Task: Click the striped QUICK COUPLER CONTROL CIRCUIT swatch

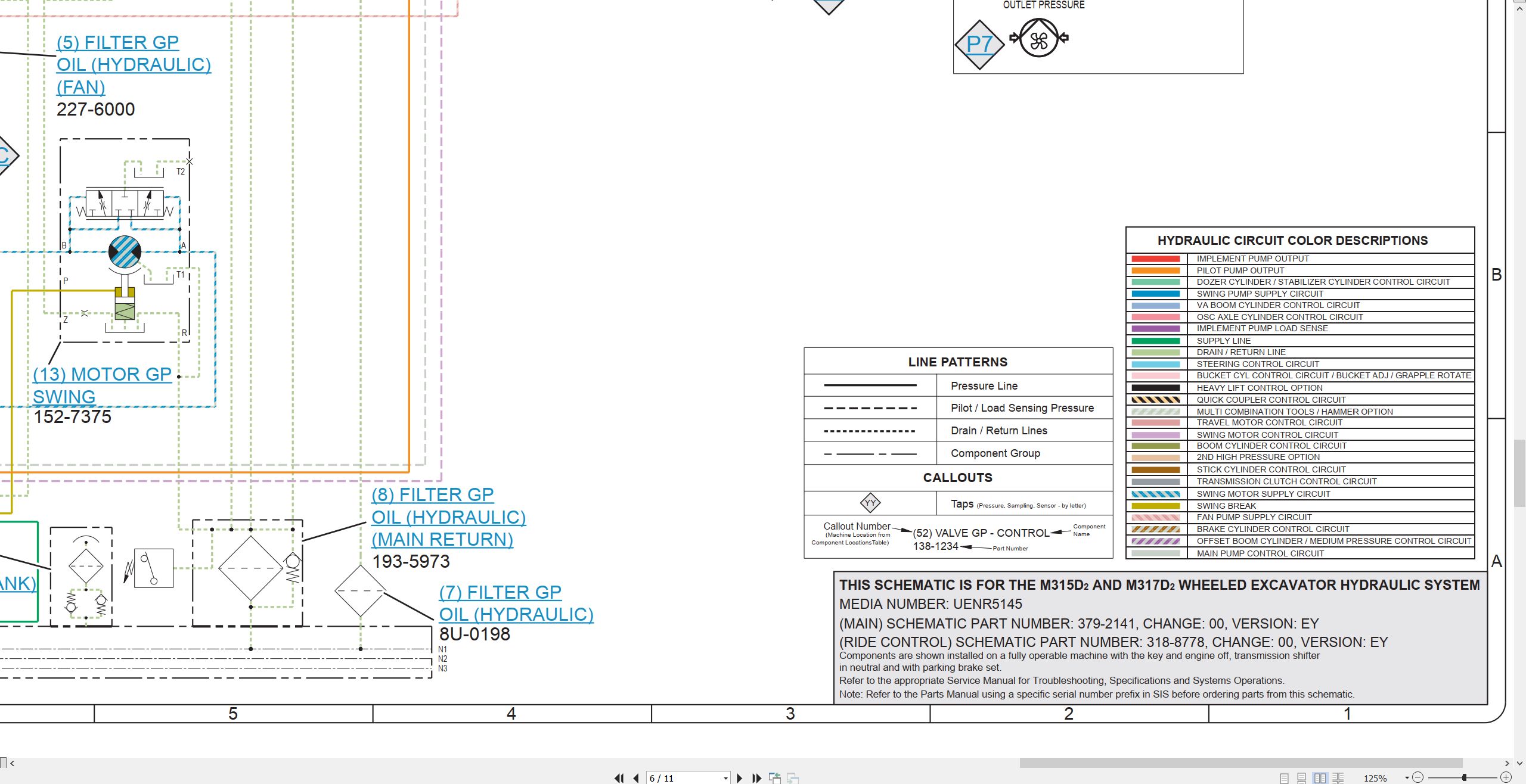Action: (1155, 400)
